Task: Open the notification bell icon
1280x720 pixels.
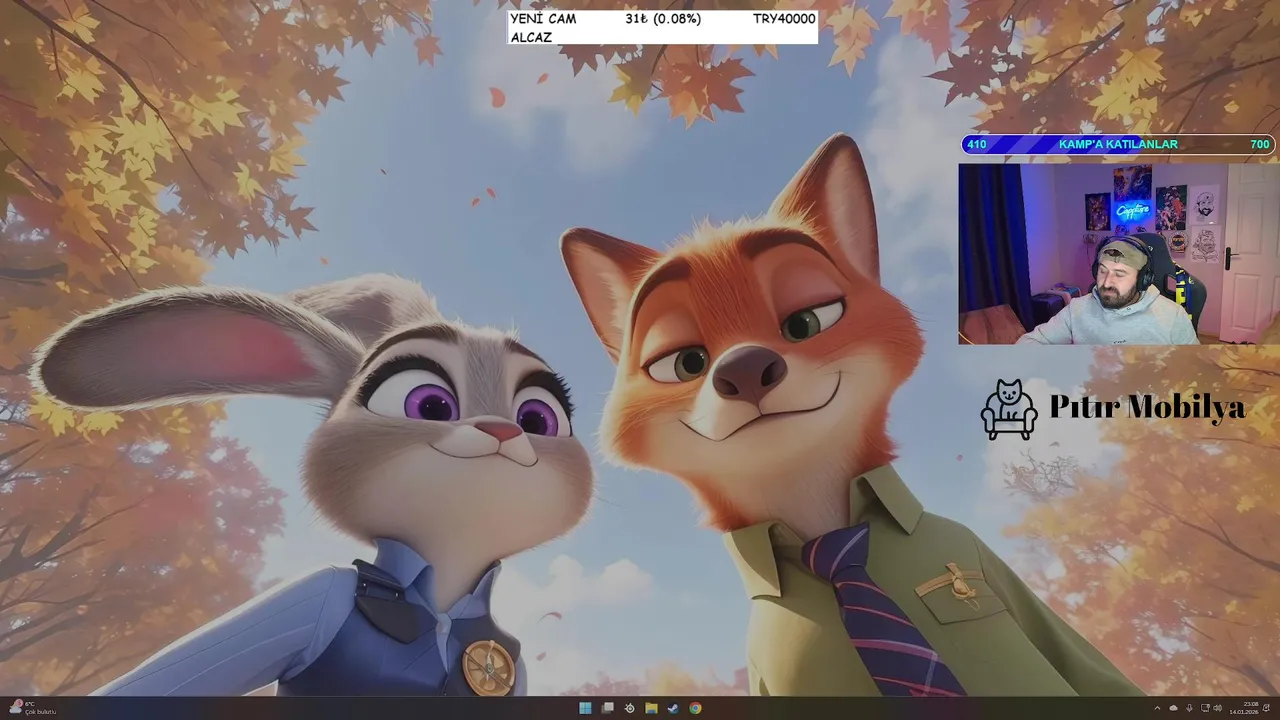Action: point(1267,708)
